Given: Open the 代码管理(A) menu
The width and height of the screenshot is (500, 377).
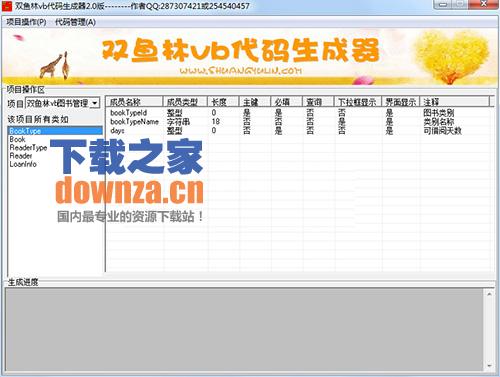Looking at the screenshot, I should (x=75, y=22).
